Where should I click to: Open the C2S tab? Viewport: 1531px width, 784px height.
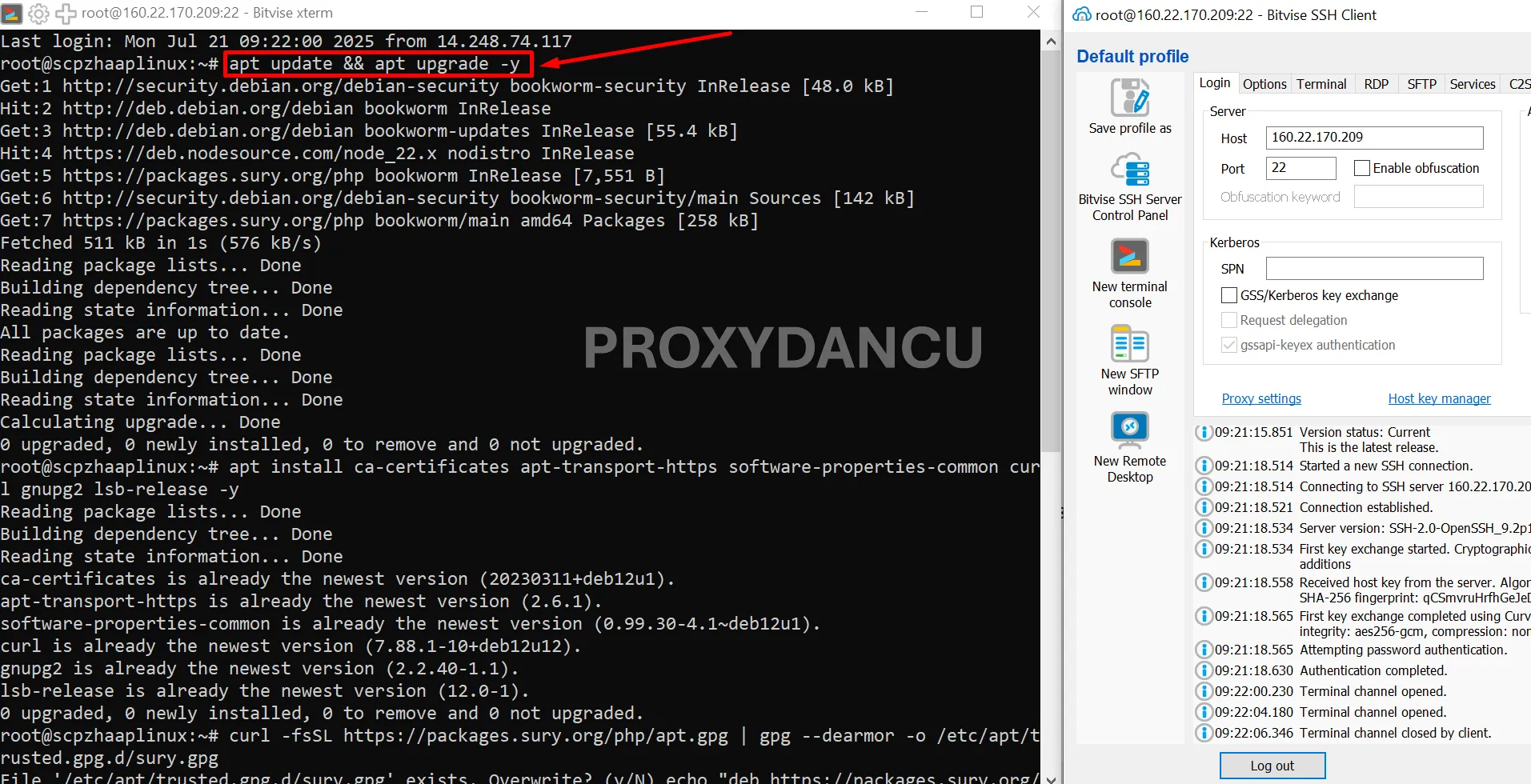point(1518,84)
